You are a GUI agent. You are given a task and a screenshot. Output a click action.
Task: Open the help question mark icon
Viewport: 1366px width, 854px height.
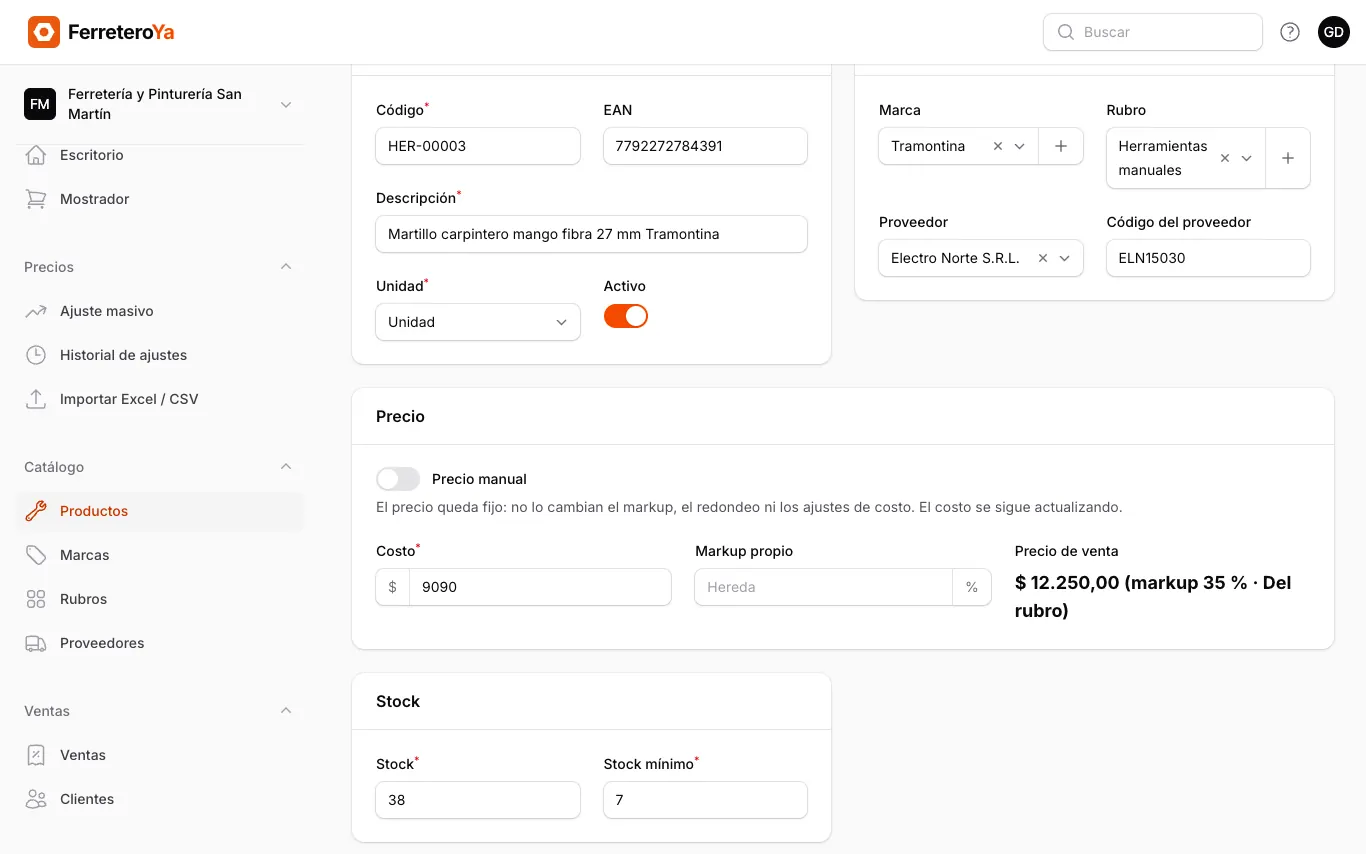(x=1290, y=32)
